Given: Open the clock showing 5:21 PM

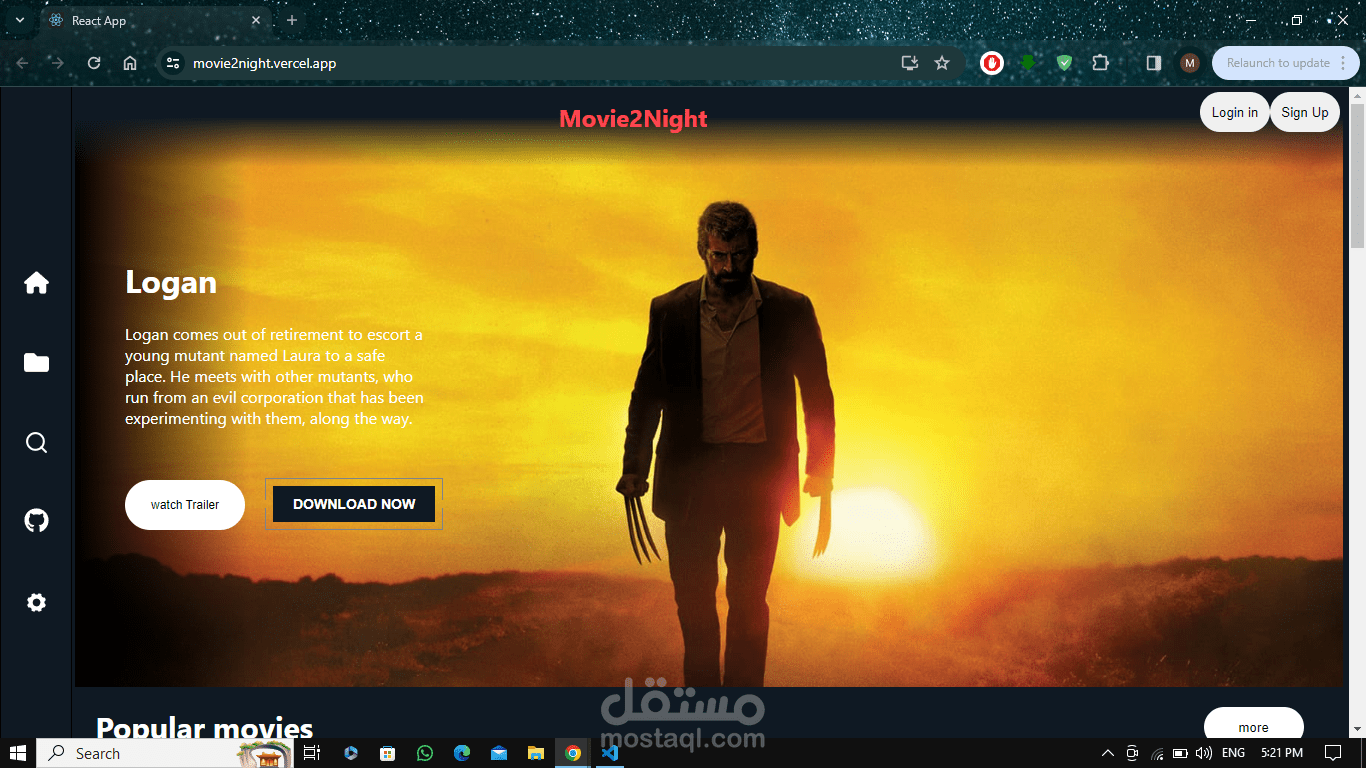Looking at the screenshot, I should 1282,753.
